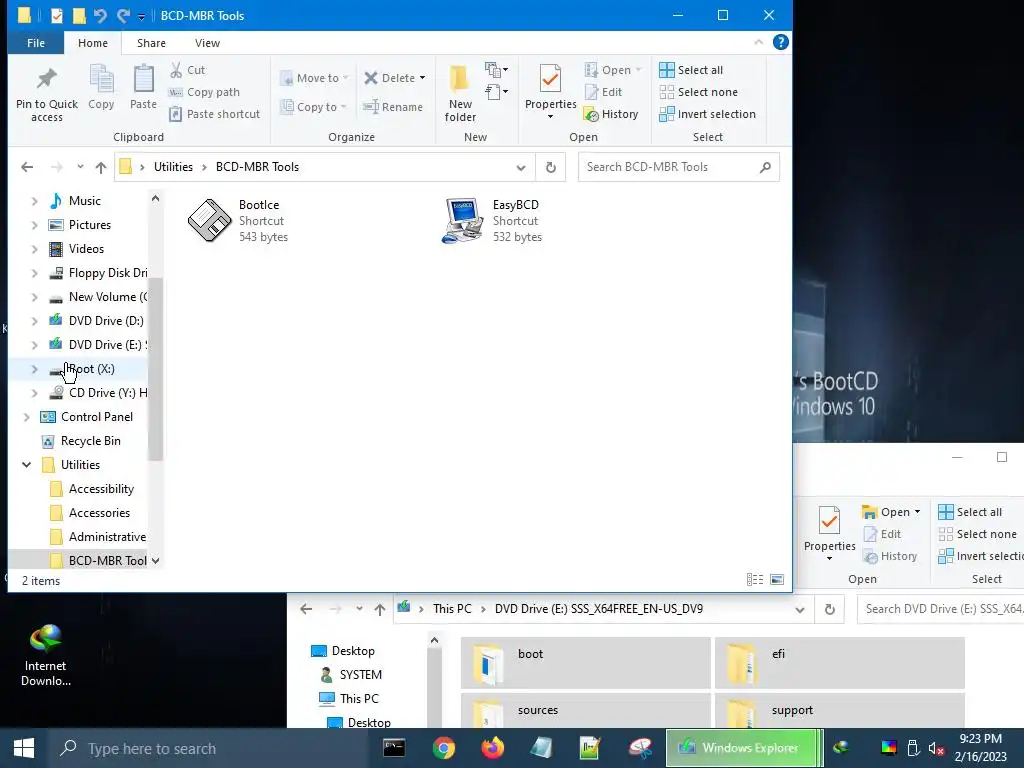Switch to large icons view in status bar
The height and width of the screenshot is (768, 1024).
[777, 579]
